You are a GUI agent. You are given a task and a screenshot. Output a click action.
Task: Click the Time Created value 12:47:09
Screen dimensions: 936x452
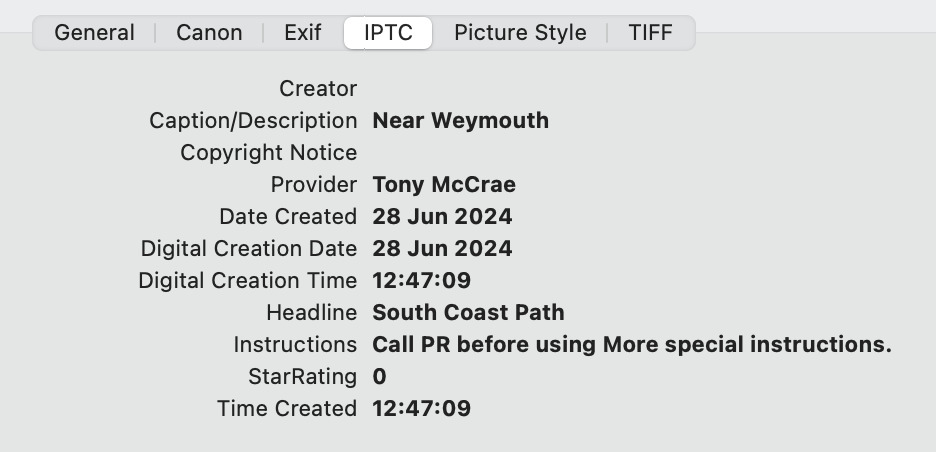tap(421, 409)
